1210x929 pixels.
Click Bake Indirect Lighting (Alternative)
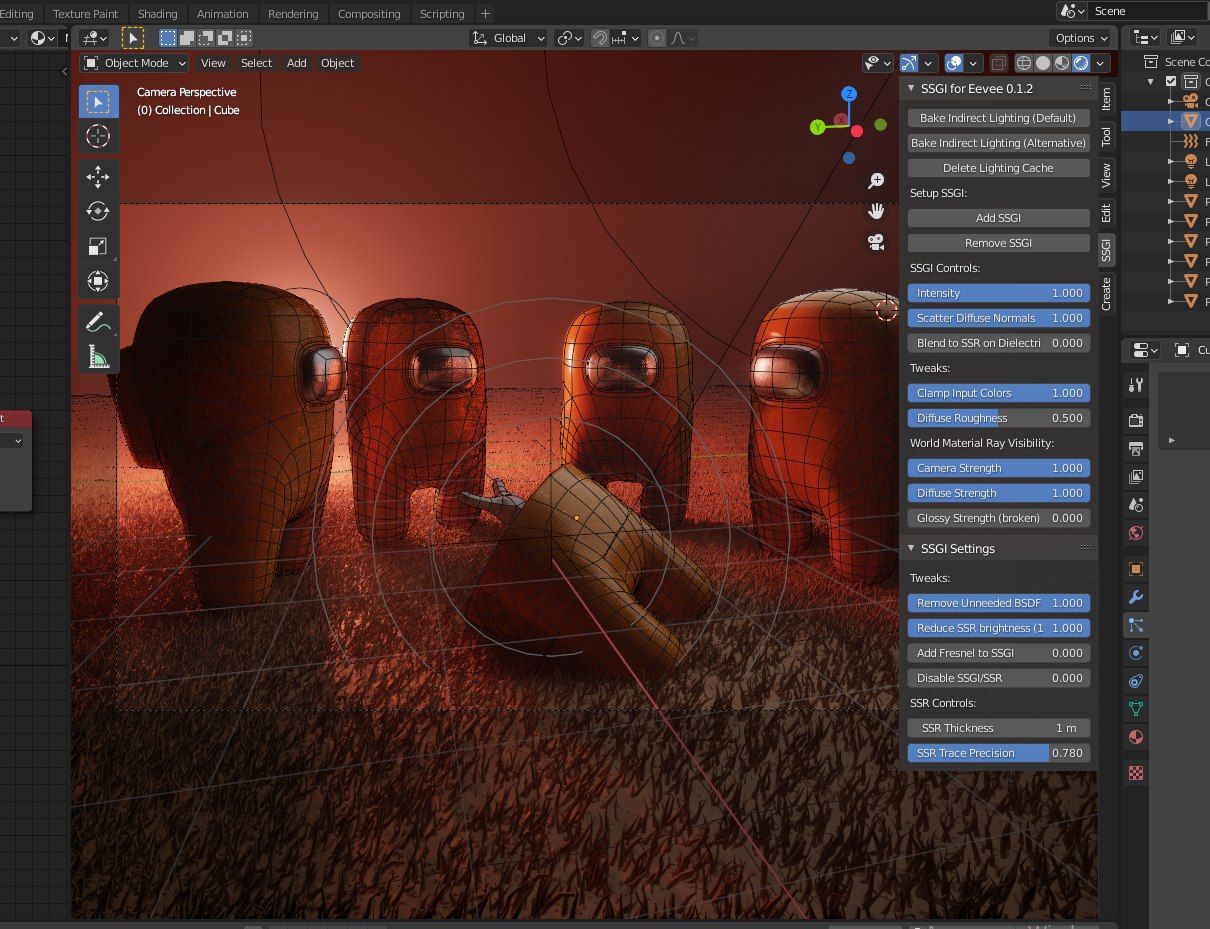[998, 143]
